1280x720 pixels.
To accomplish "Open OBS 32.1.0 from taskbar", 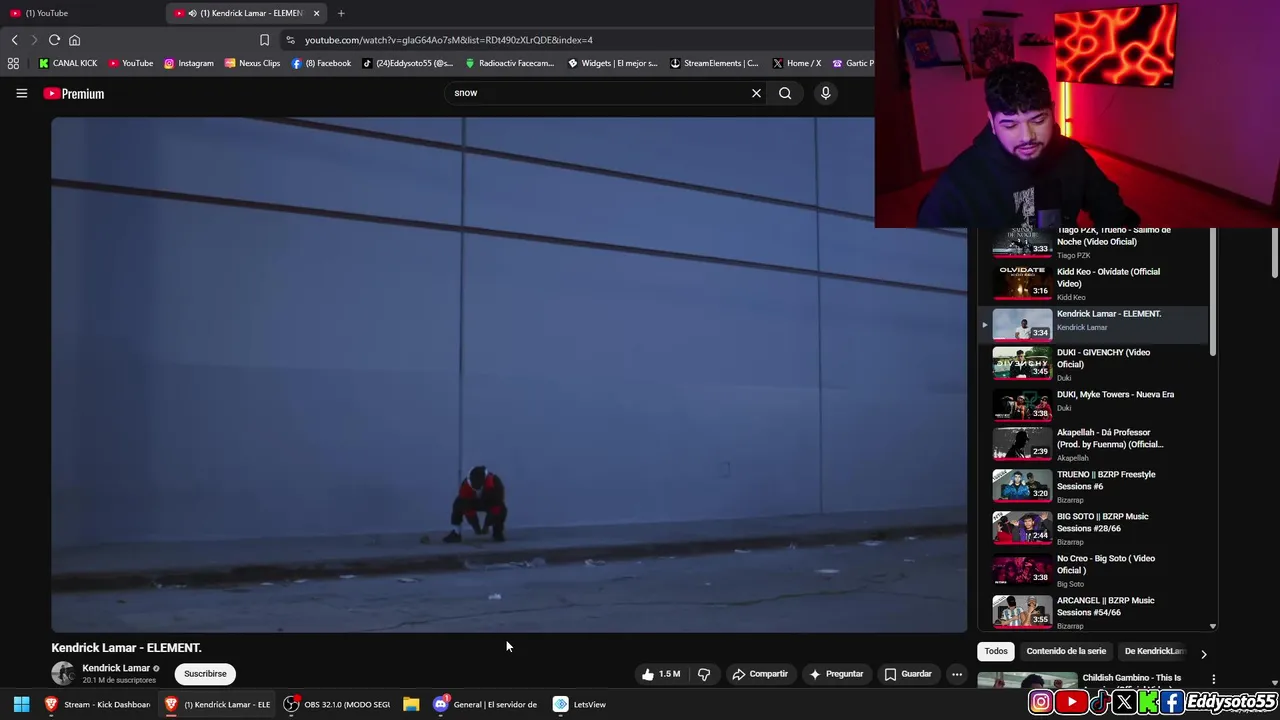I will coord(337,704).
